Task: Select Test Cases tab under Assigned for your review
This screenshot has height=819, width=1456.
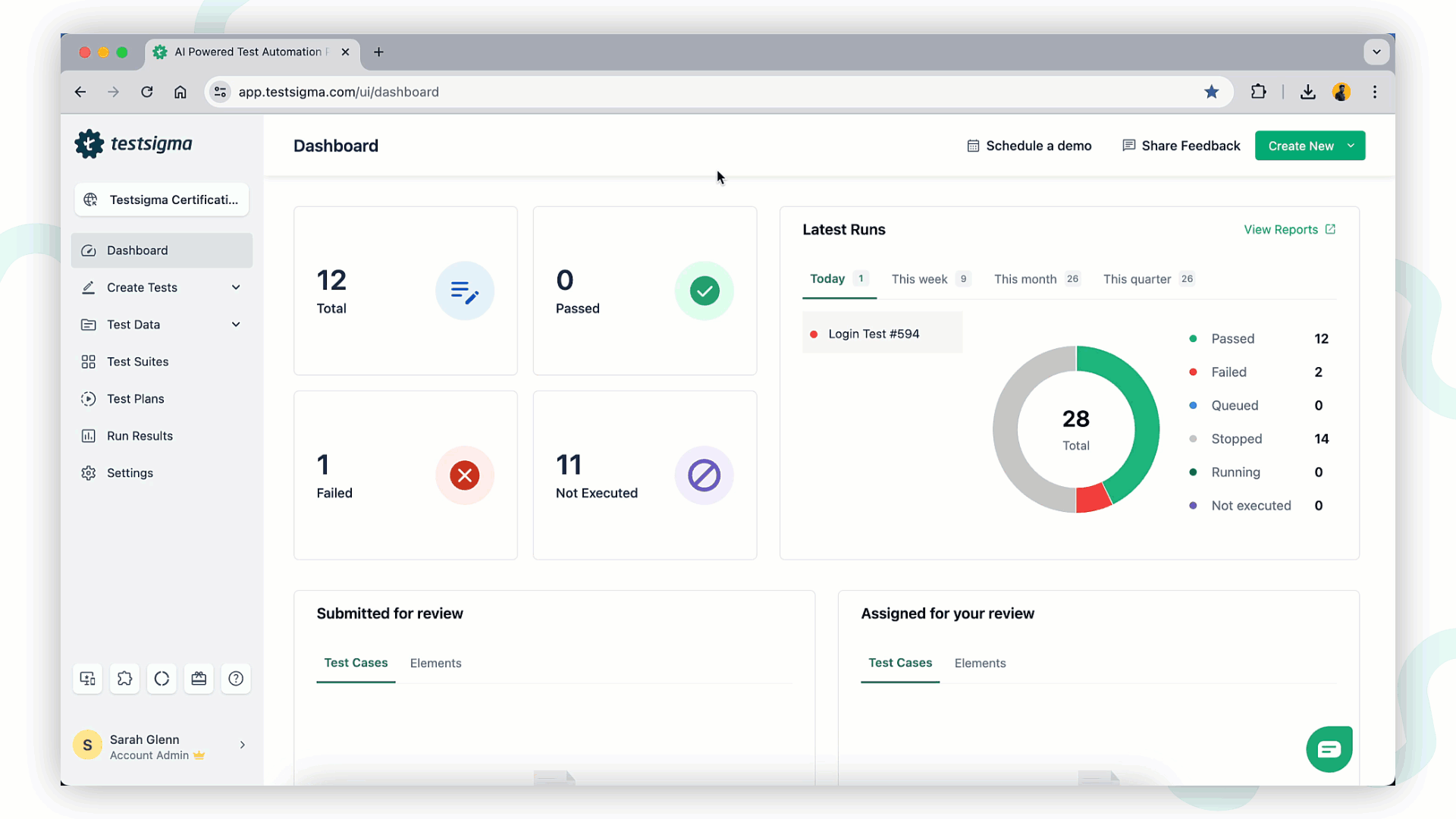Action: [900, 663]
